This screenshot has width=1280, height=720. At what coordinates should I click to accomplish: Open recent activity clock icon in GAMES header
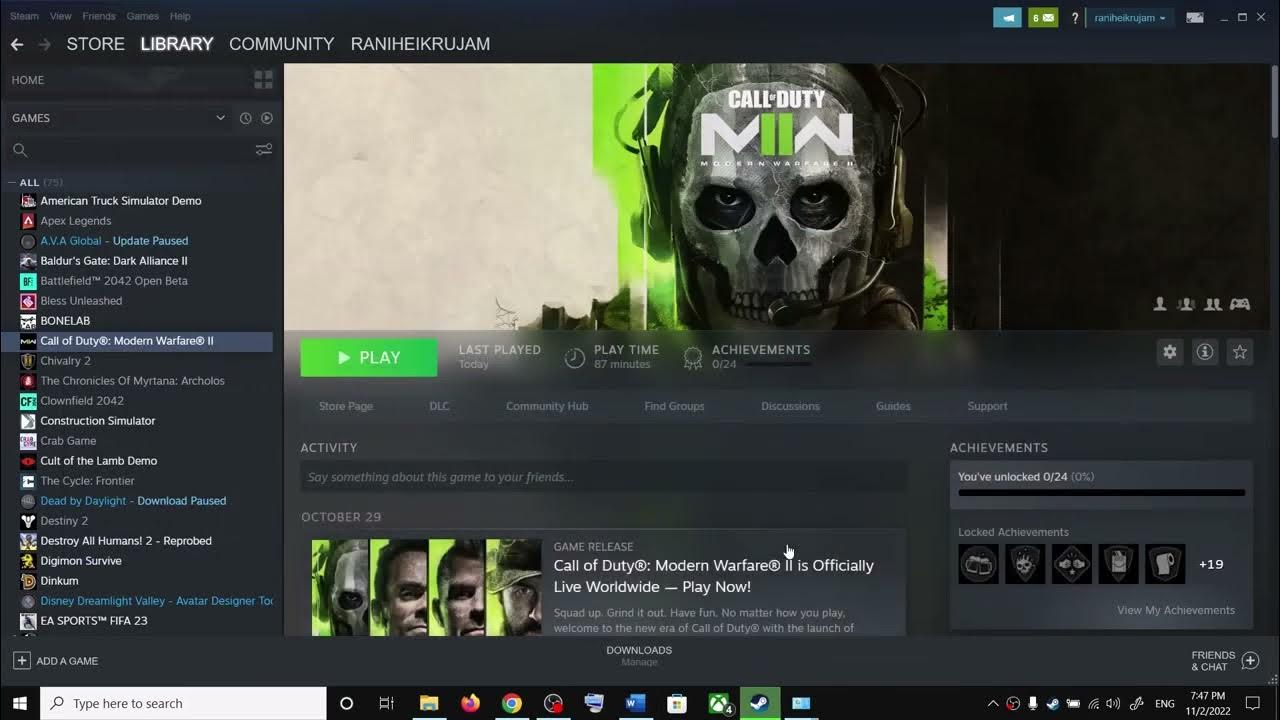pos(245,118)
